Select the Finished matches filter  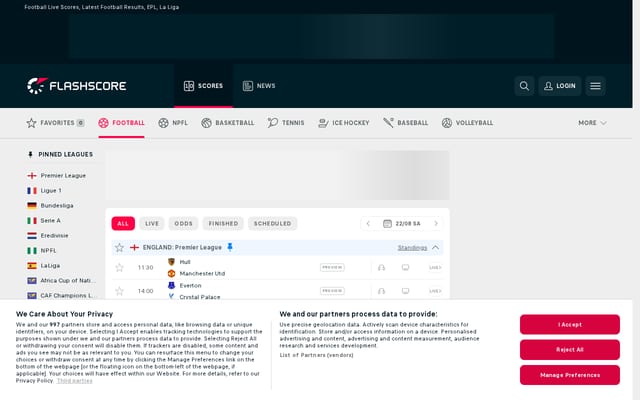tap(223, 224)
